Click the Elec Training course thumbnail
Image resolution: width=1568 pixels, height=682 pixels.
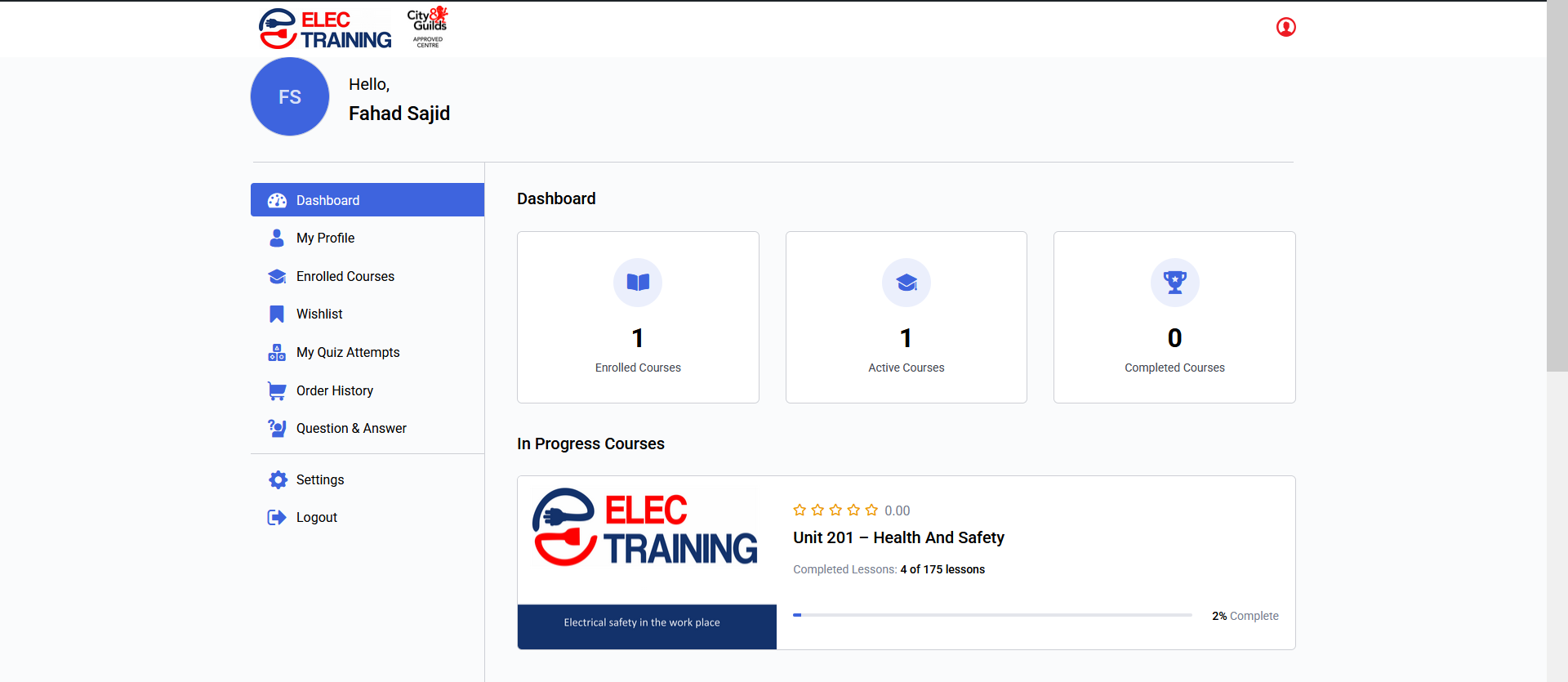[647, 563]
